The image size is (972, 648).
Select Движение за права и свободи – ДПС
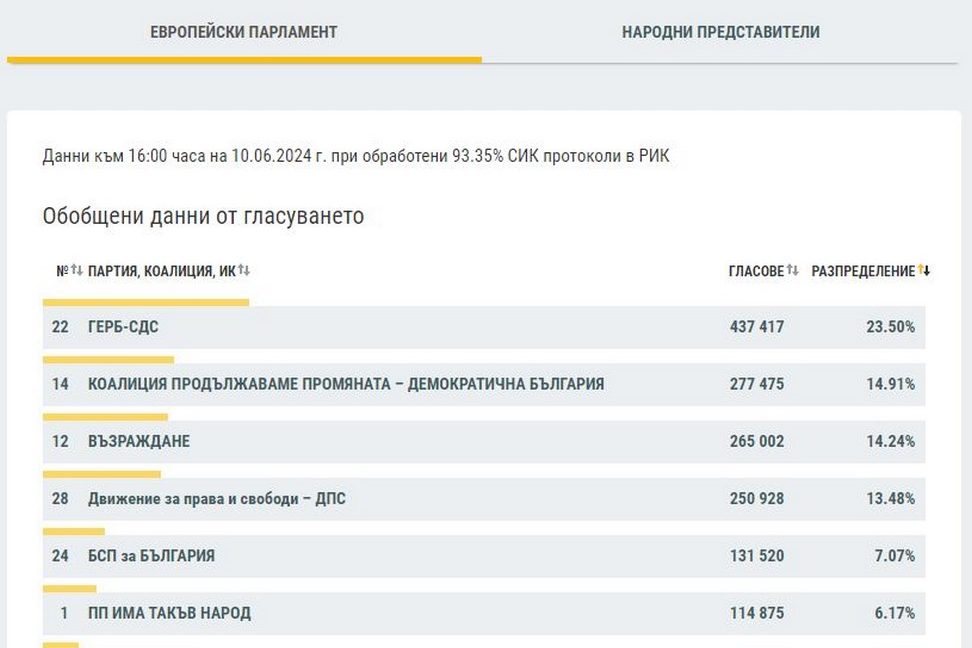[x=217, y=498]
